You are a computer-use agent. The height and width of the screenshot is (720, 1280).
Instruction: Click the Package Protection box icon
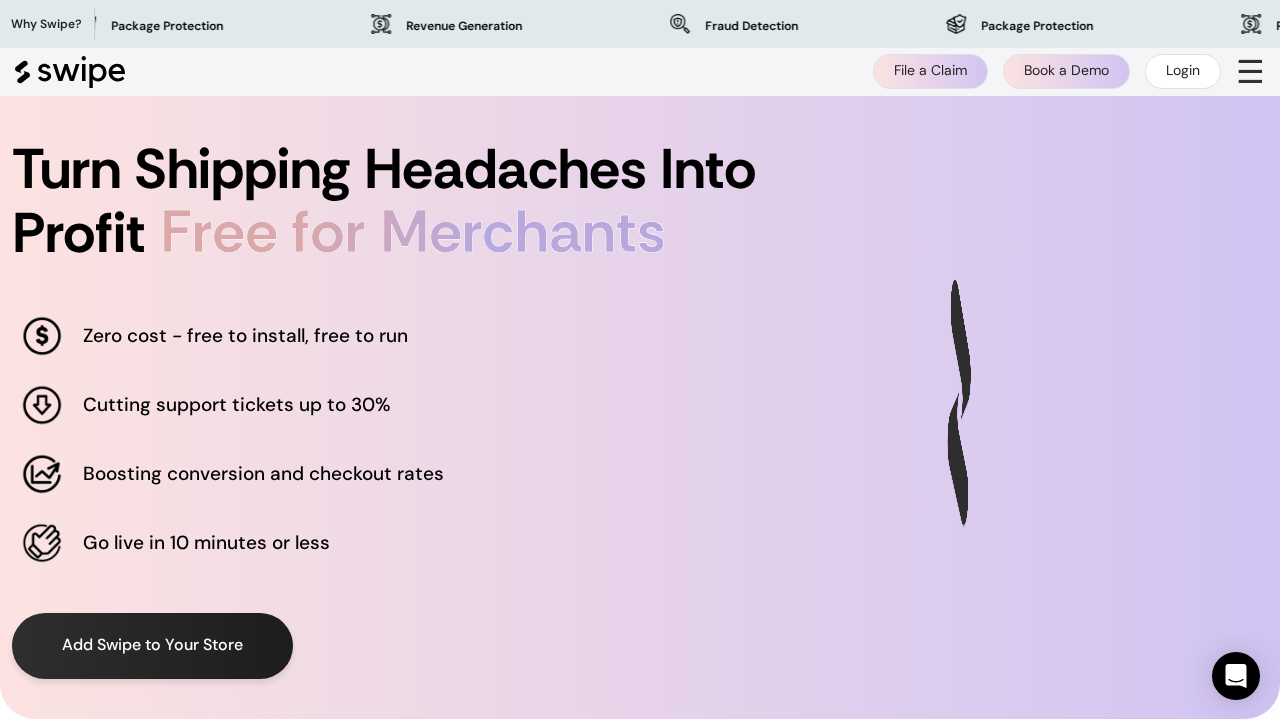click(x=957, y=24)
